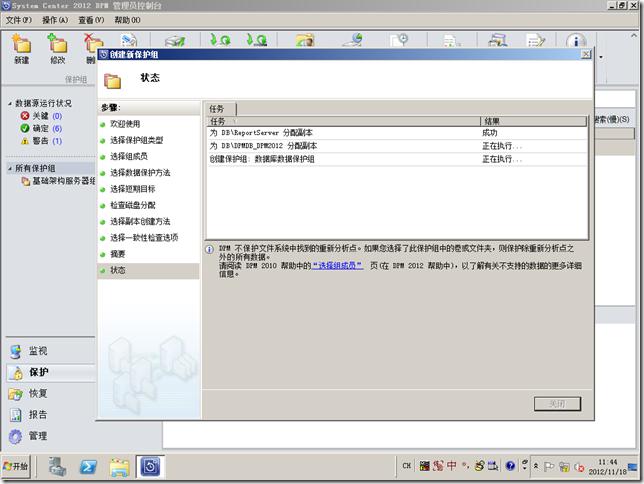Open the 管理 (Management) workspace
The image size is (644, 484).
point(38,436)
